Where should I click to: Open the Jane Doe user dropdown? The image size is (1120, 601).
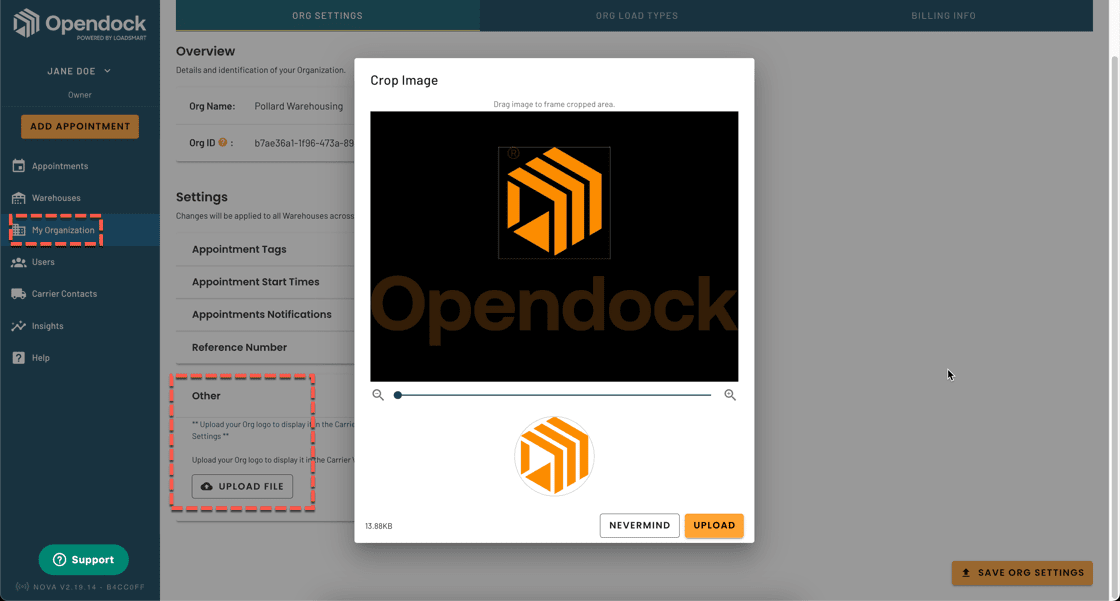pos(79,71)
